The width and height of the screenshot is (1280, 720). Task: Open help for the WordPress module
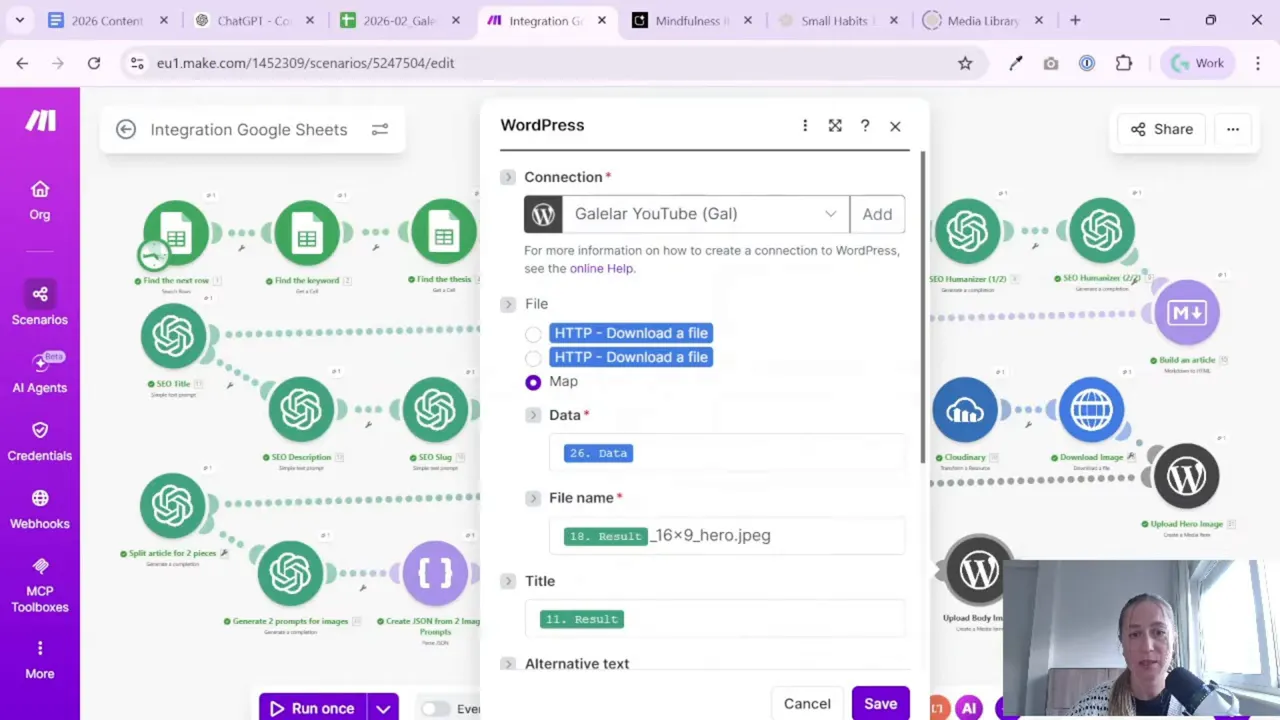coord(865,126)
